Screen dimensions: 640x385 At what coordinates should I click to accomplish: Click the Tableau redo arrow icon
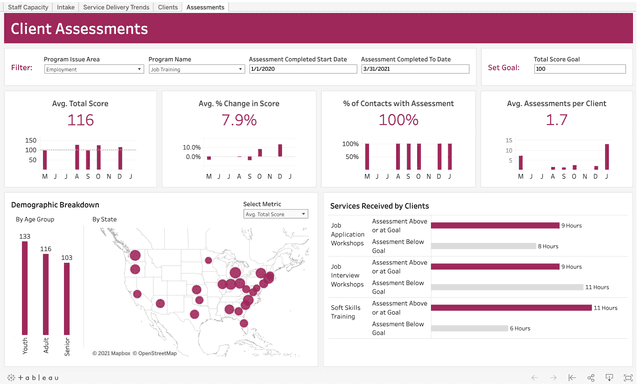553,378
